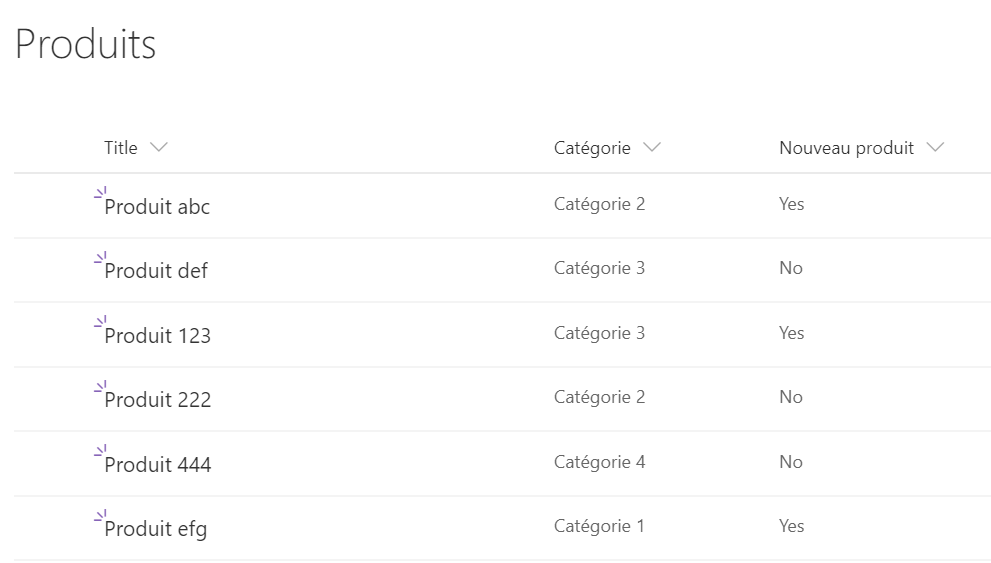Open the Produit def item
Image resolution: width=991 pixels, height=563 pixels.
156,271
